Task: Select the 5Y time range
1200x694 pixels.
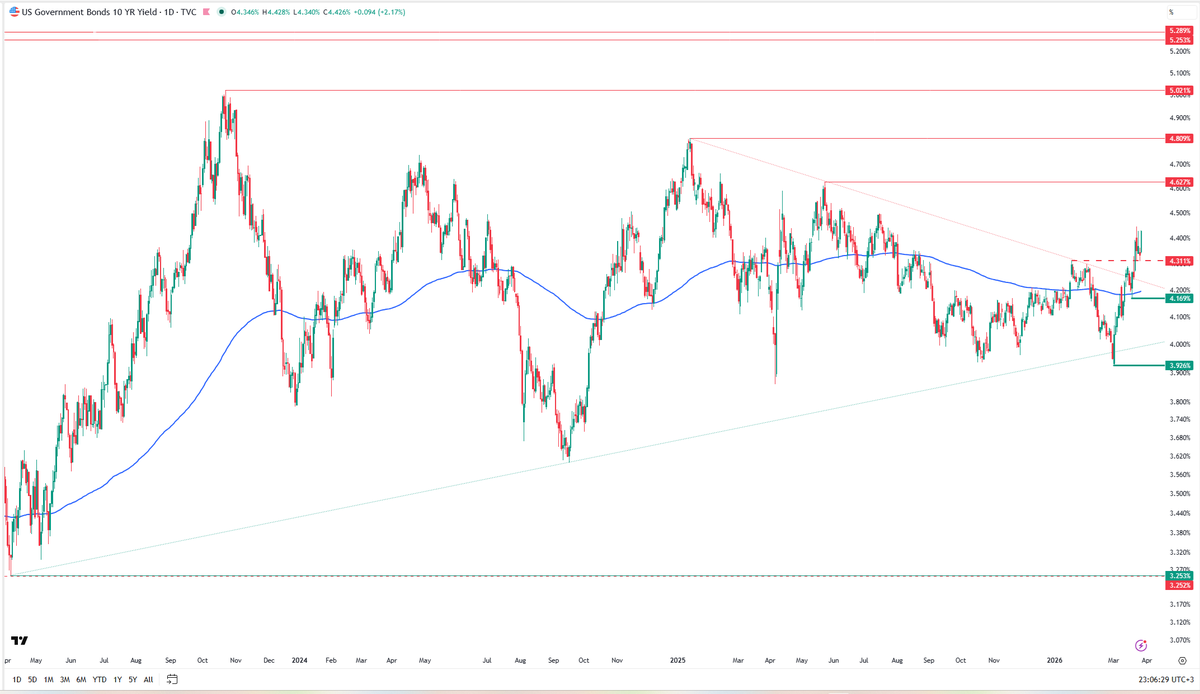Action: 133,679
